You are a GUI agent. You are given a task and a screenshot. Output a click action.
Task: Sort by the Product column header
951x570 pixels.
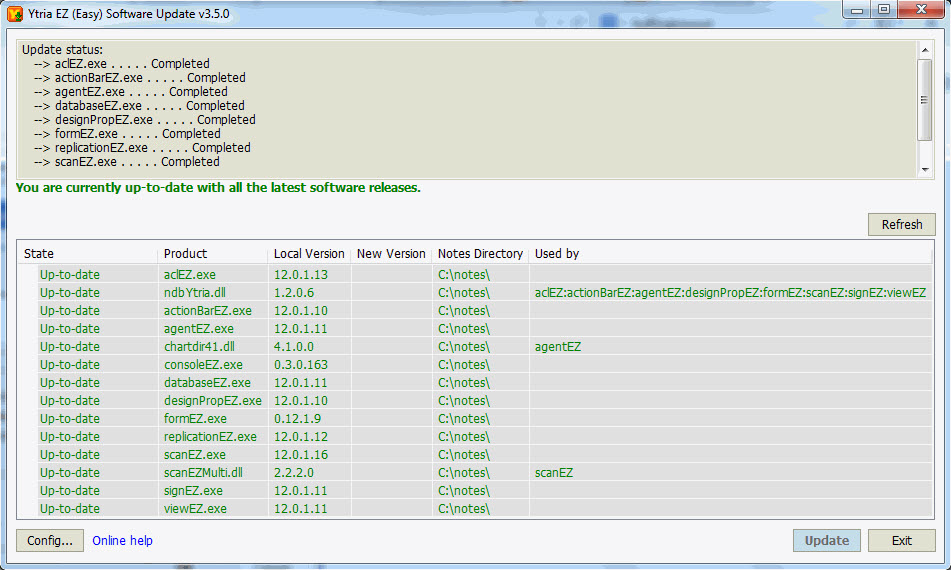pyautogui.click(x=186, y=253)
